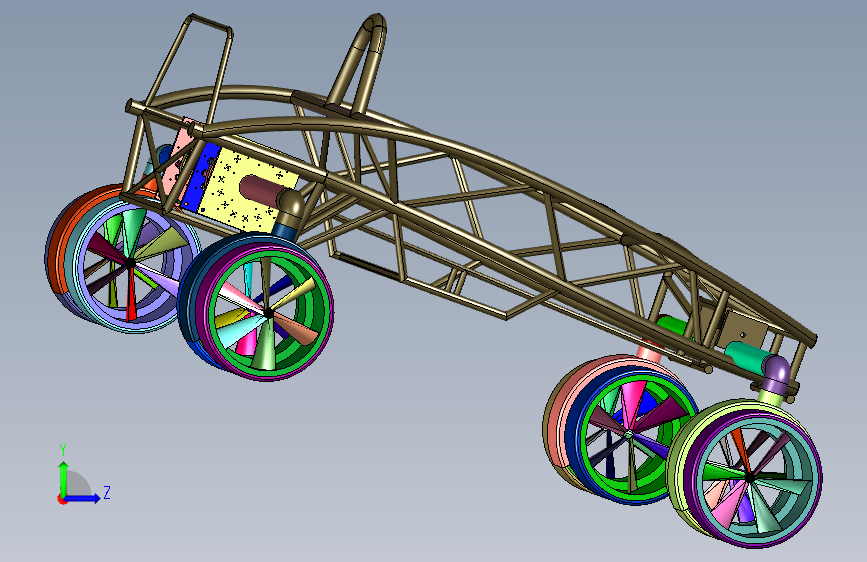The image size is (867, 562).
Task: Click the "Y" axis label
Action: (x=63, y=449)
